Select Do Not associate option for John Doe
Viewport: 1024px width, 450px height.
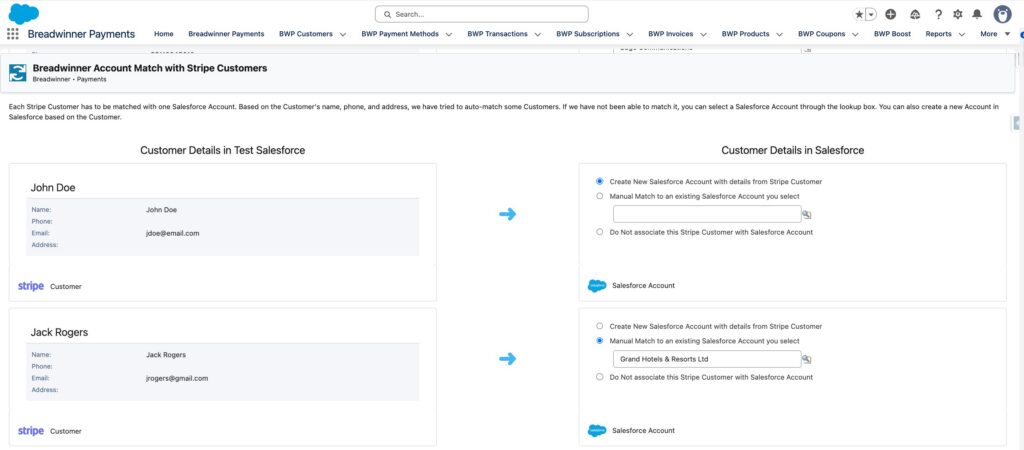tap(600, 232)
